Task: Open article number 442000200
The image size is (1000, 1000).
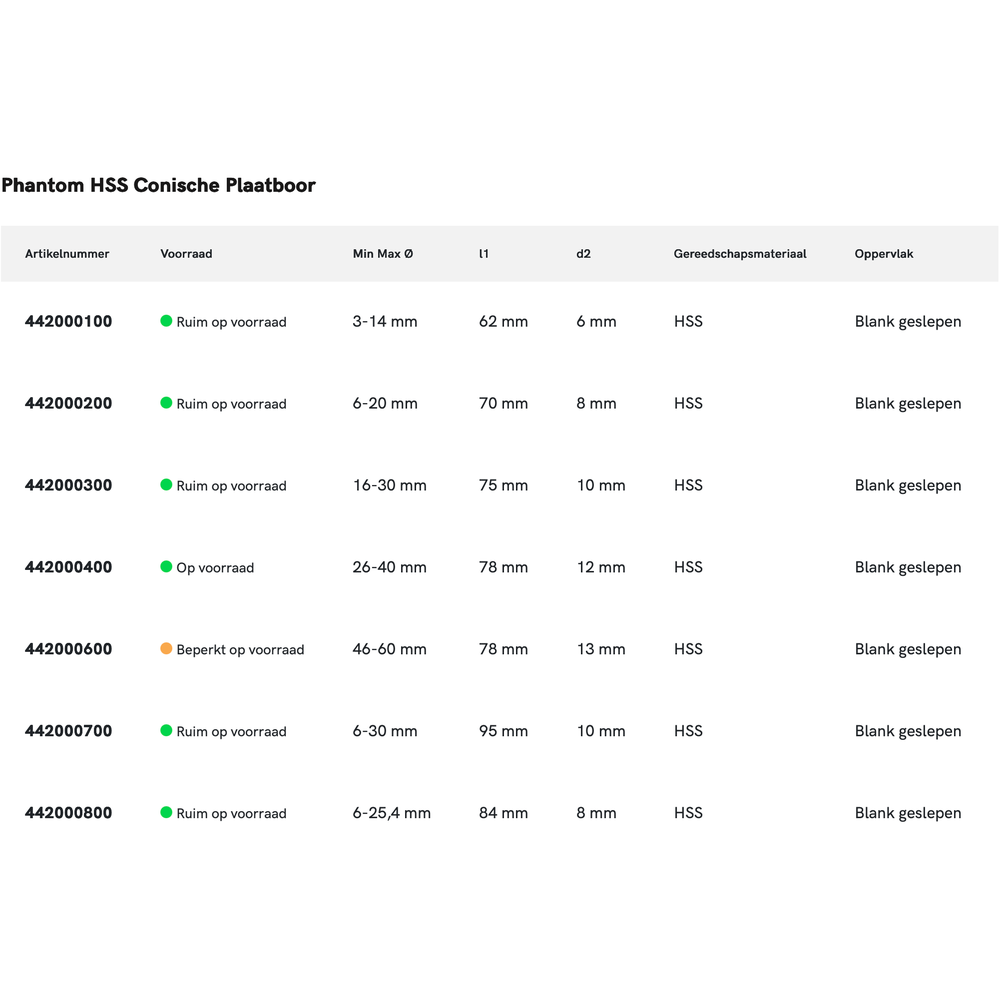Action: tap(69, 404)
